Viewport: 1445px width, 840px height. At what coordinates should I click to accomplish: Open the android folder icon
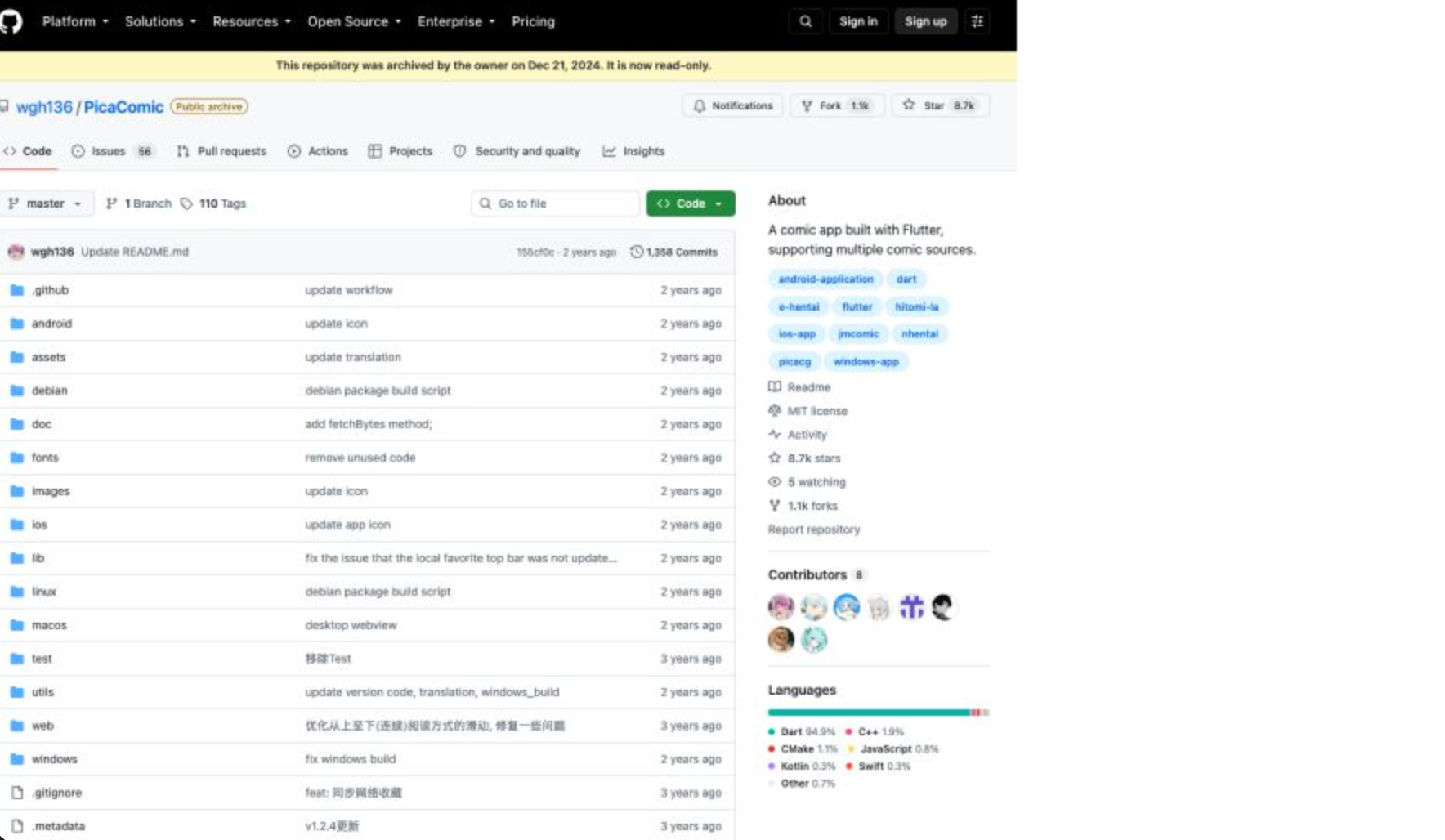pos(16,324)
